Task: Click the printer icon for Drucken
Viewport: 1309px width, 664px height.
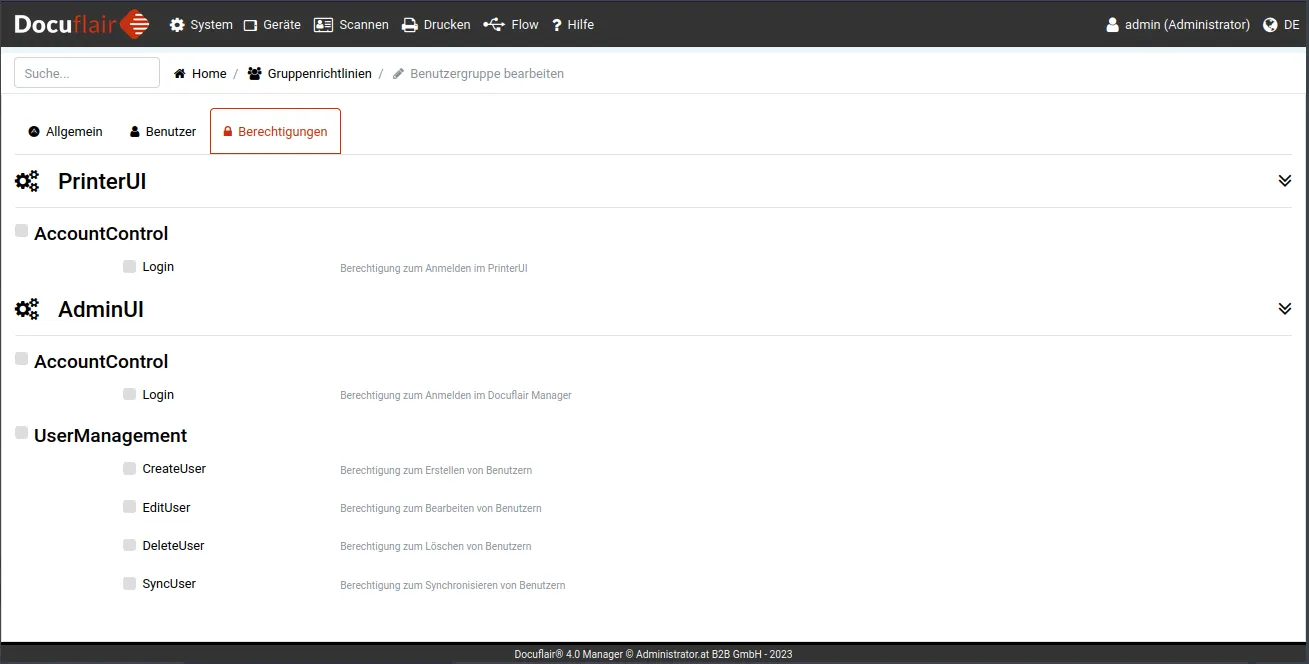Action: (409, 25)
